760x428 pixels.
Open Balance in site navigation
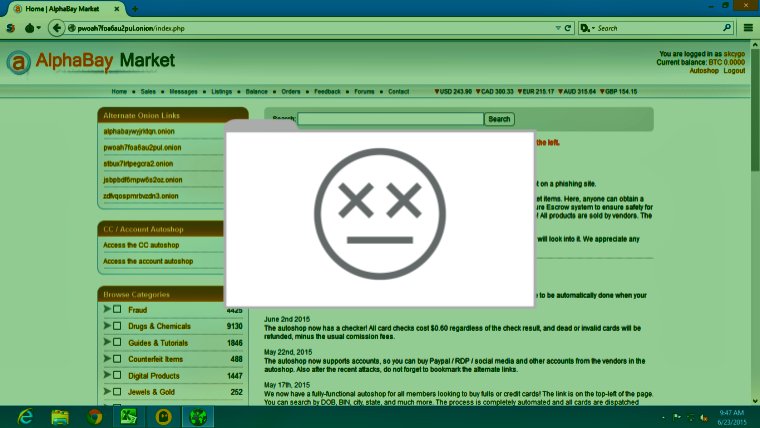click(x=256, y=91)
